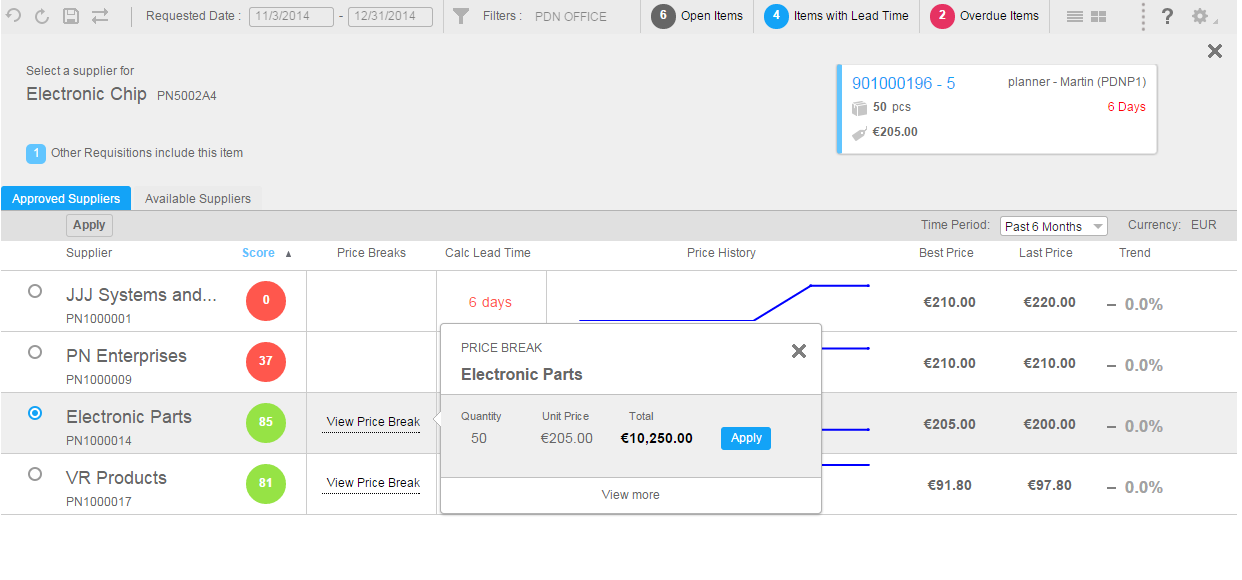This screenshot has width=1242, height=580.
Task: Click the undo arrow icon
Action: tap(13, 16)
